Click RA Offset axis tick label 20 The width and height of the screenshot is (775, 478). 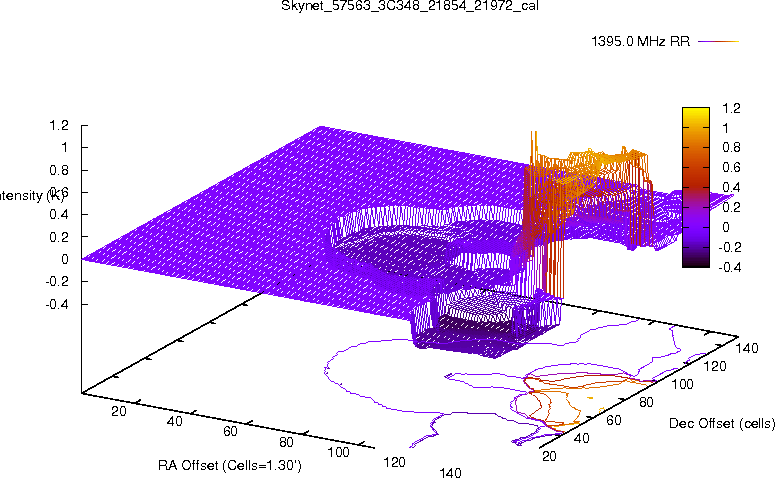[x=119, y=411]
